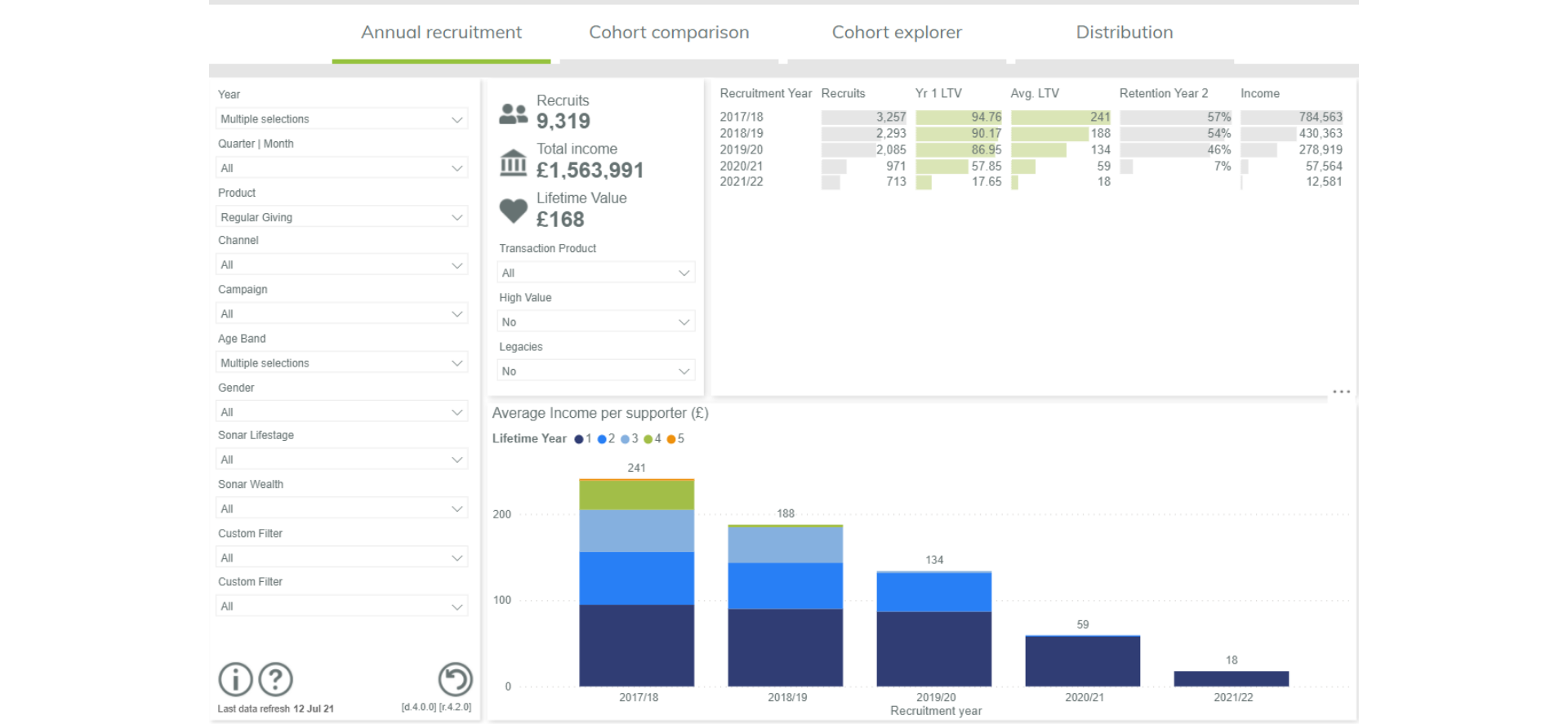Click the Recruits 9,319 card value
This screenshot has width=1568, height=724.
(x=563, y=122)
